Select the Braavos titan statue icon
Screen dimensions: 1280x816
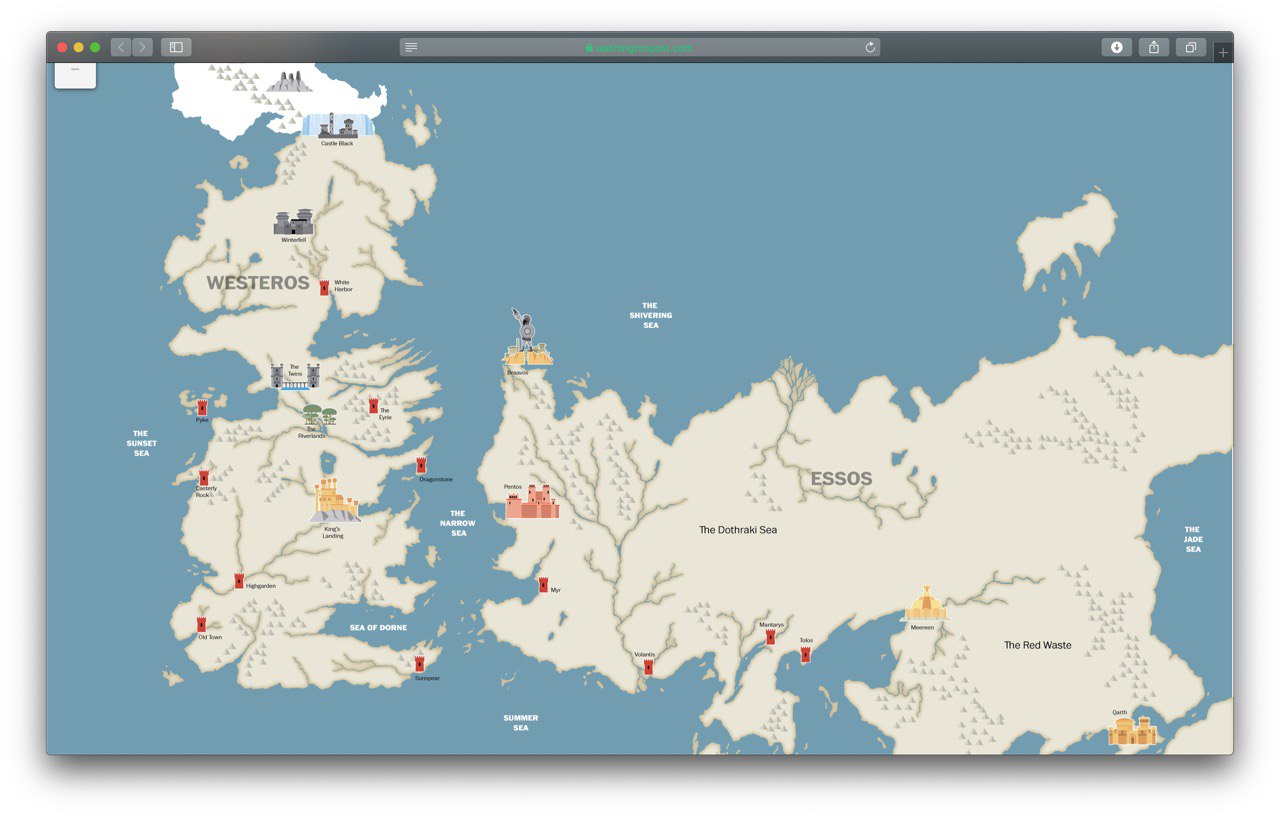526,337
